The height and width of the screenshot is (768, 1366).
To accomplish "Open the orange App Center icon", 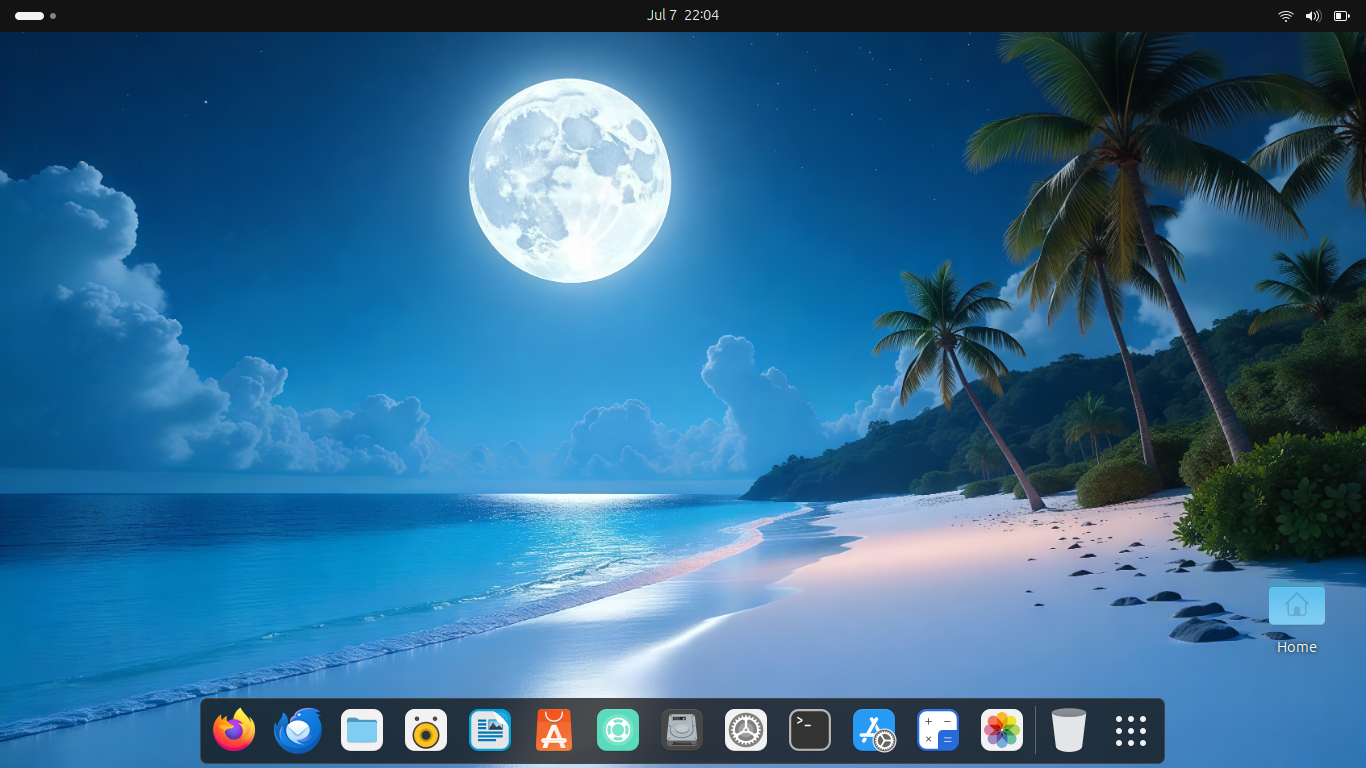I will coord(554,730).
